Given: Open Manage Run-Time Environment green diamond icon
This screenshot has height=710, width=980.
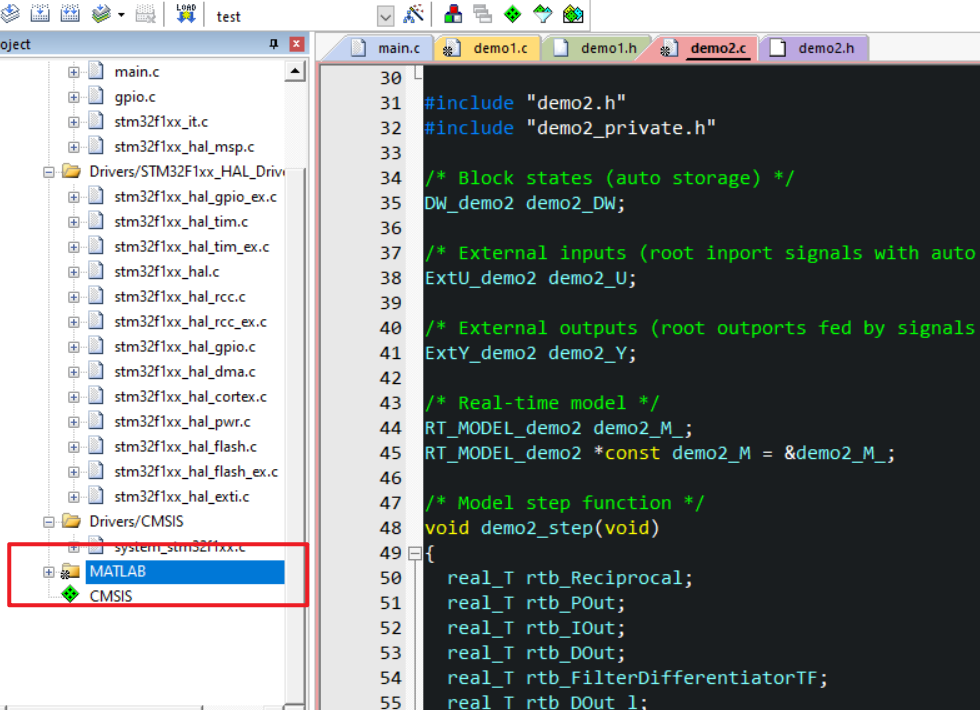Looking at the screenshot, I should tap(512, 14).
